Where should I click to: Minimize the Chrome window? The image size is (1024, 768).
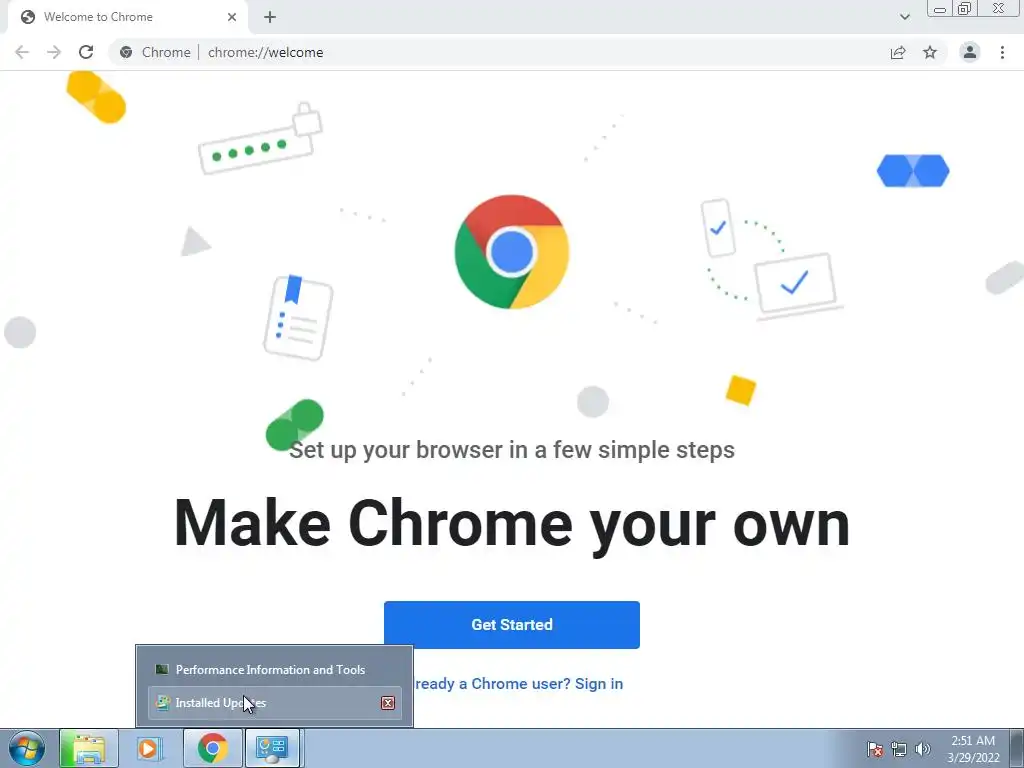point(940,8)
